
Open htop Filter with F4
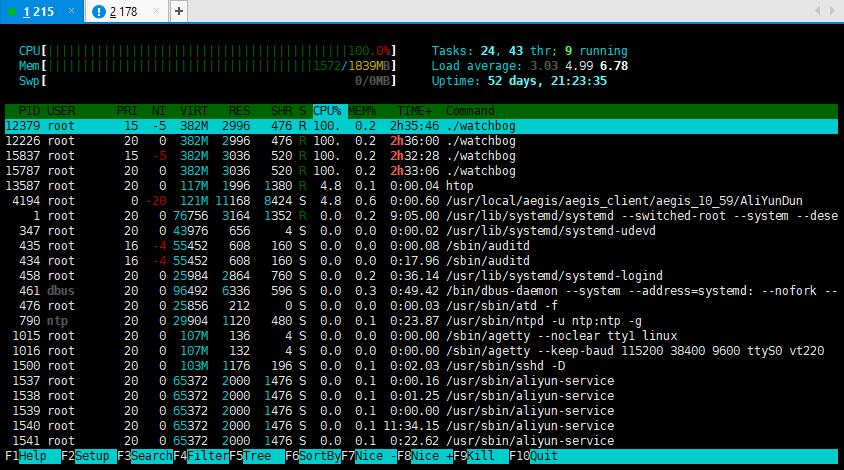201,456
